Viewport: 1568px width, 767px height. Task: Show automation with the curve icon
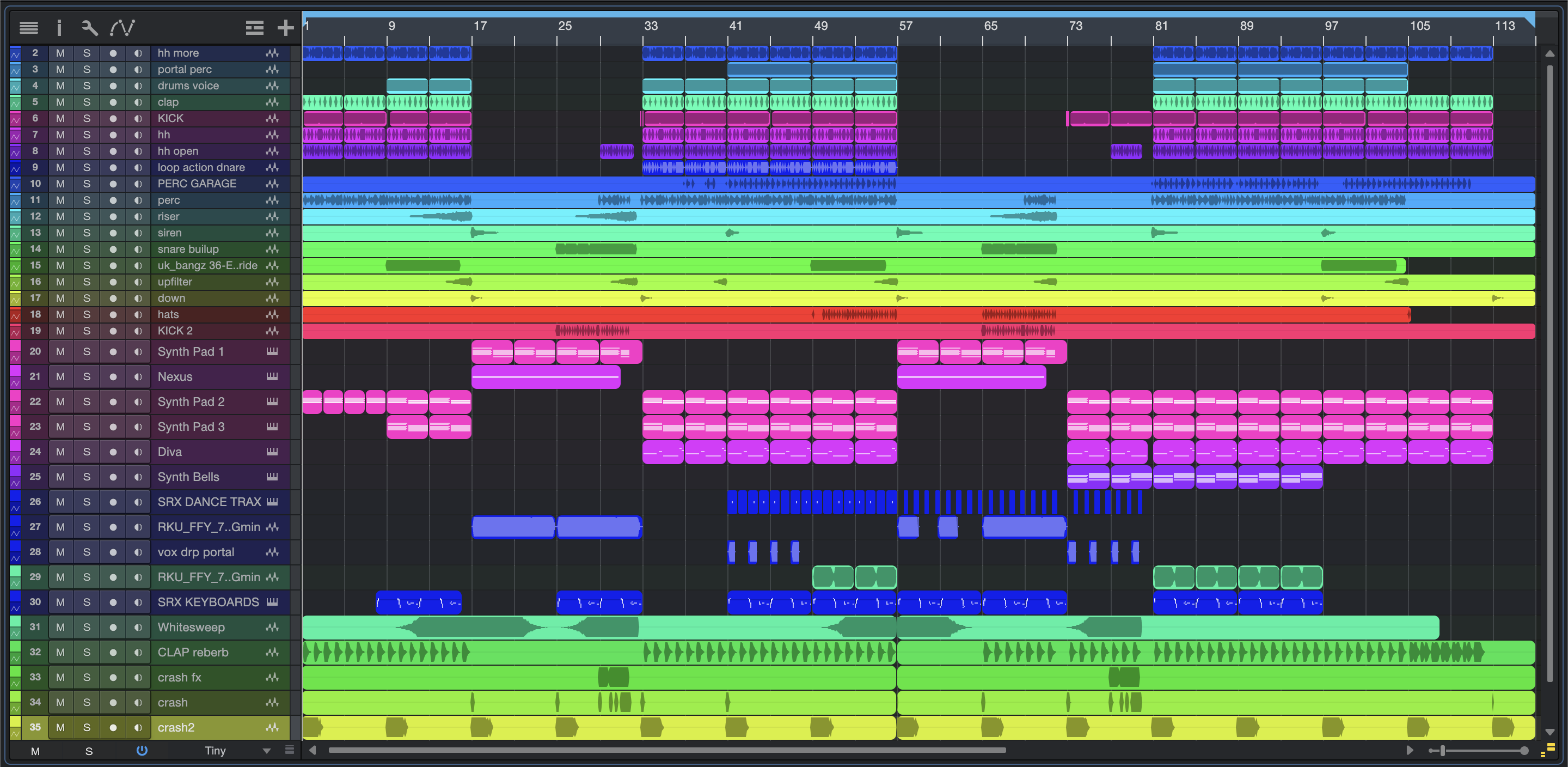coord(122,27)
